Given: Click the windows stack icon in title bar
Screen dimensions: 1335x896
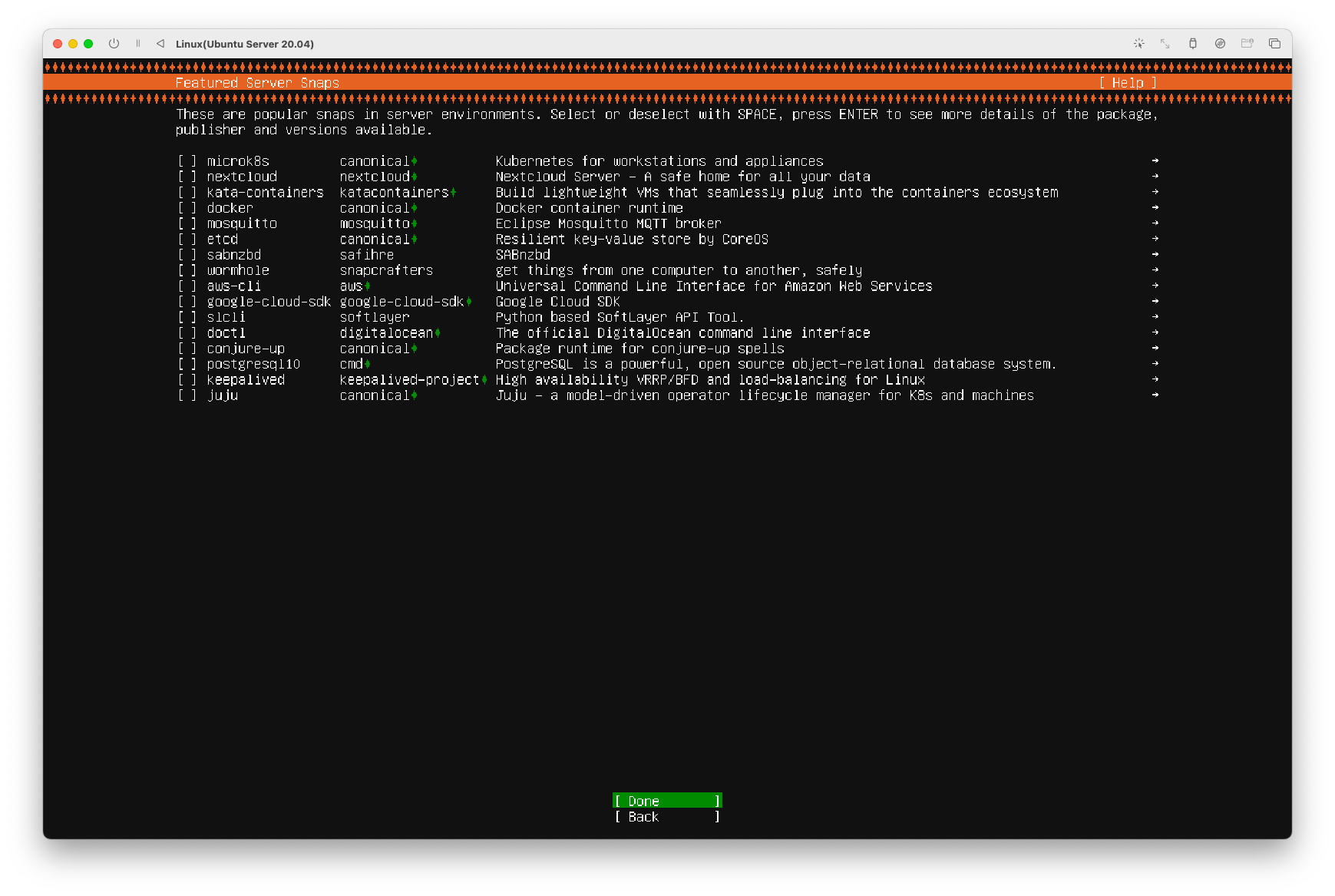Looking at the screenshot, I should (1274, 44).
